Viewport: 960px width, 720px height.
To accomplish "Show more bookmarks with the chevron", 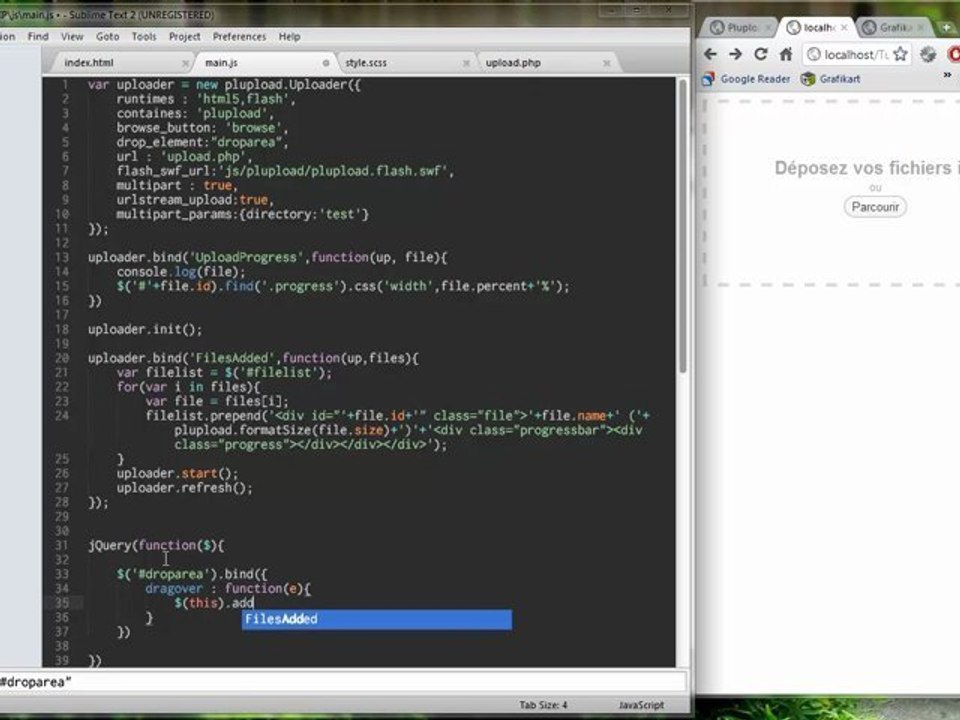I will coord(947,75).
